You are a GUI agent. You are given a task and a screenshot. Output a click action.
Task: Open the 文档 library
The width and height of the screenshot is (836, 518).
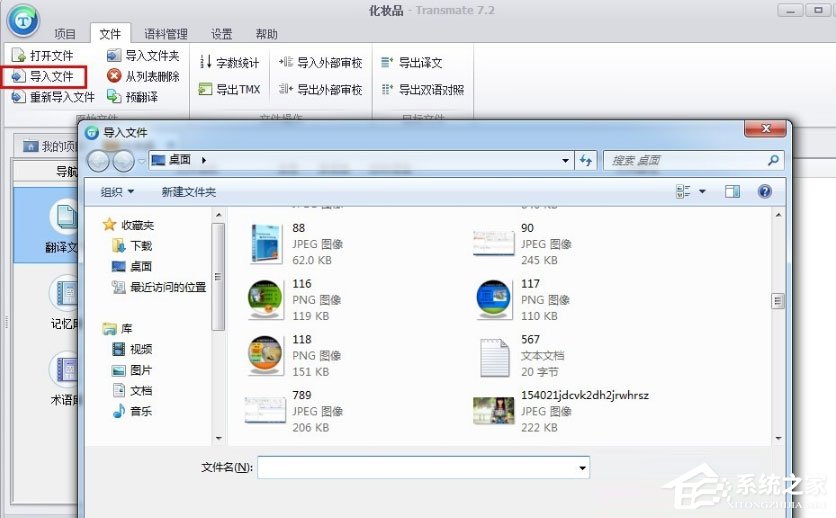[132, 391]
